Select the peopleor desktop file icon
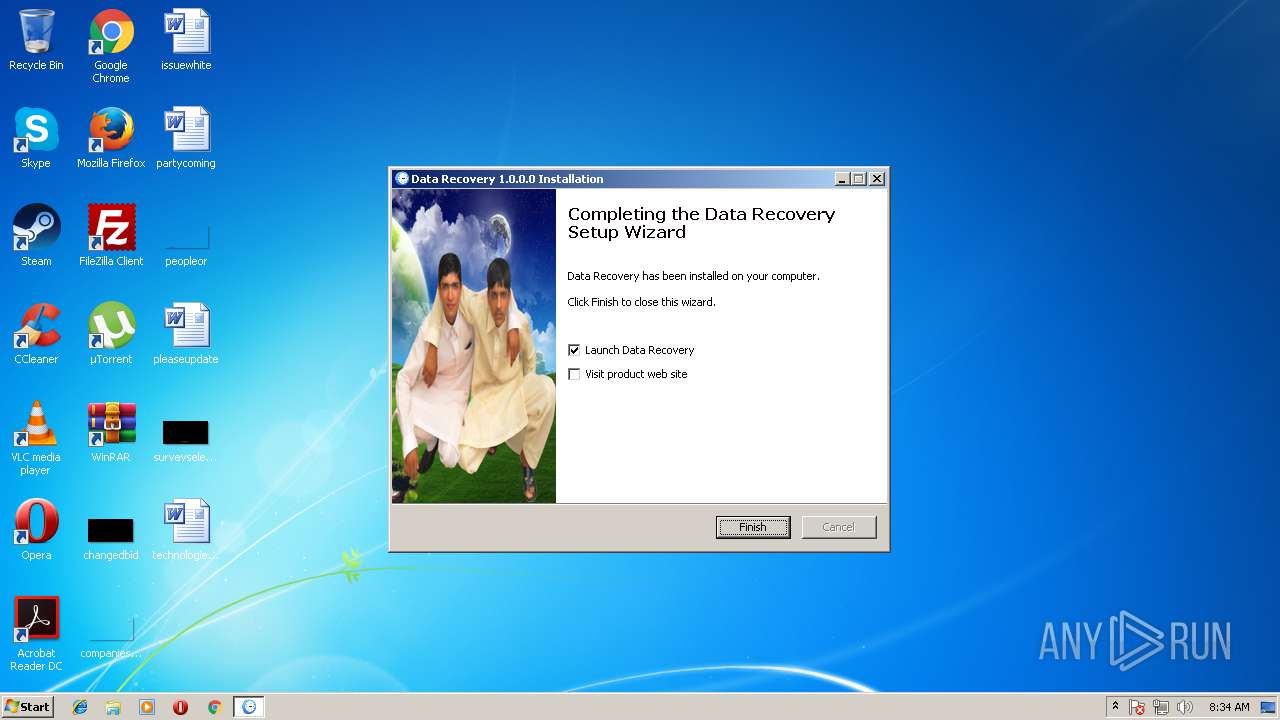This screenshot has width=1280, height=720. [x=186, y=243]
